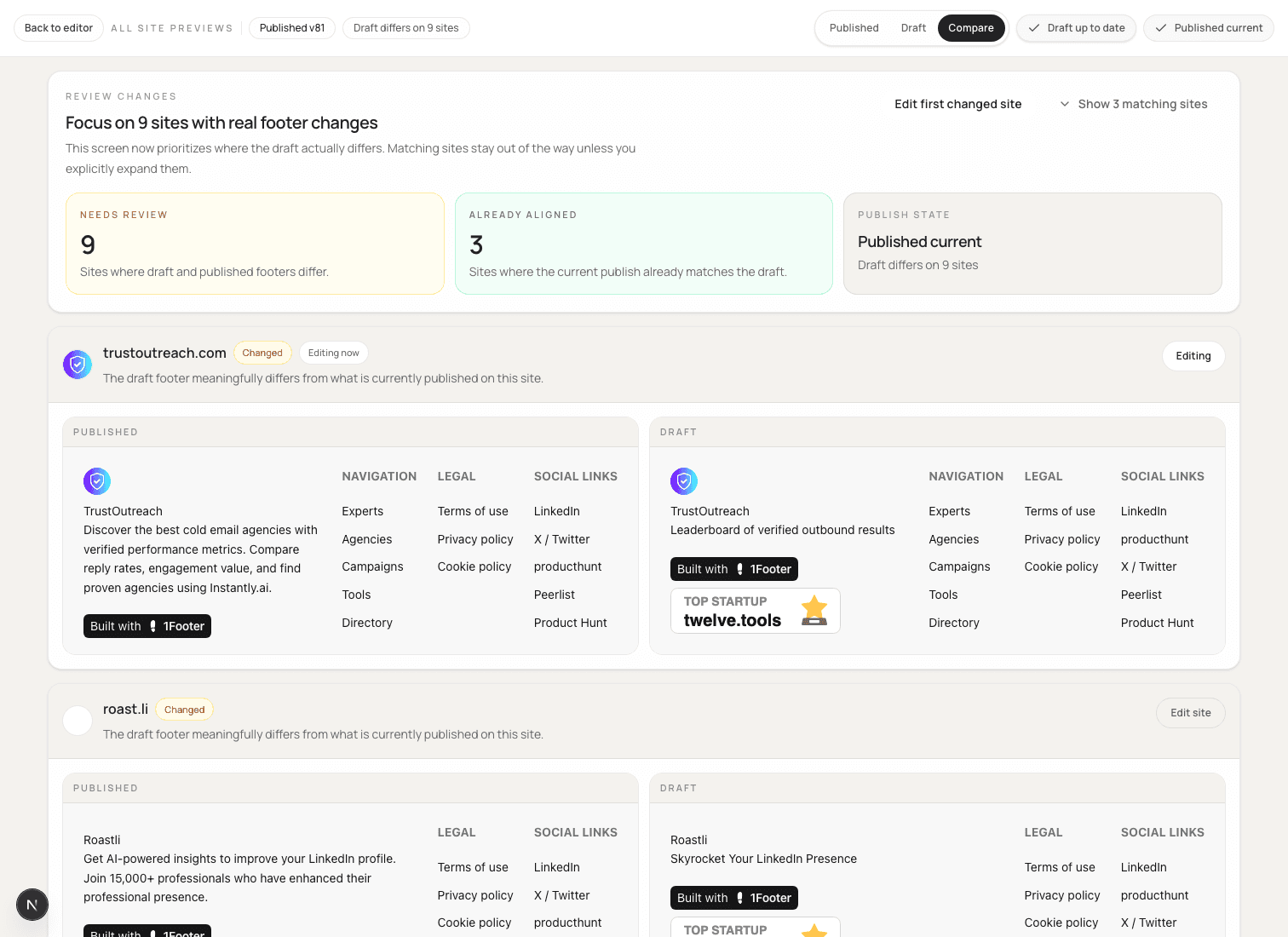Click 'Skyrocket Your LinkedIn Presence' tagline
Screen dimensions: 1288x937
click(x=763, y=859)
